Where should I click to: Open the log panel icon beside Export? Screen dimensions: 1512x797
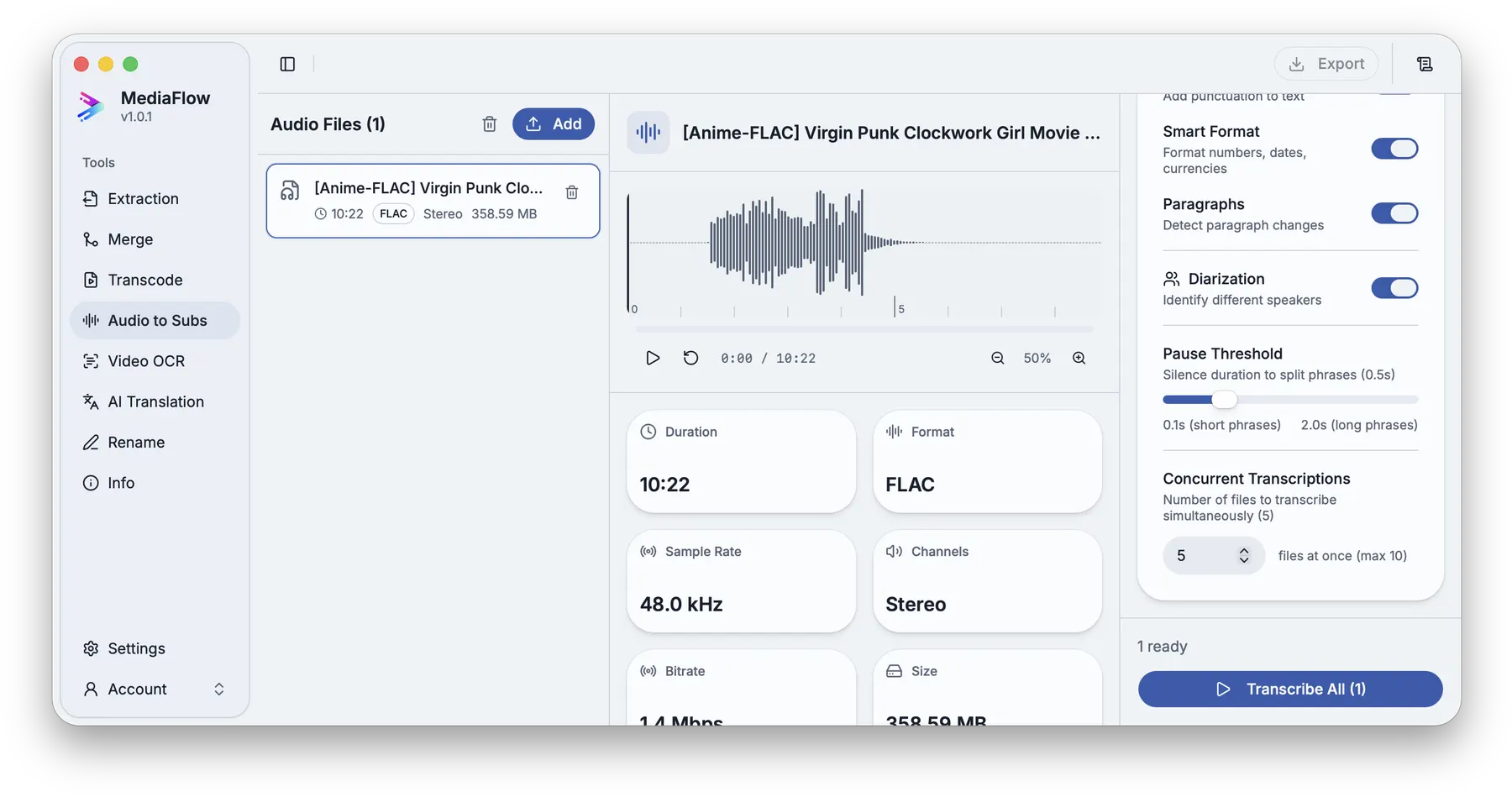pyautogui.click(x=1425, y=64)
